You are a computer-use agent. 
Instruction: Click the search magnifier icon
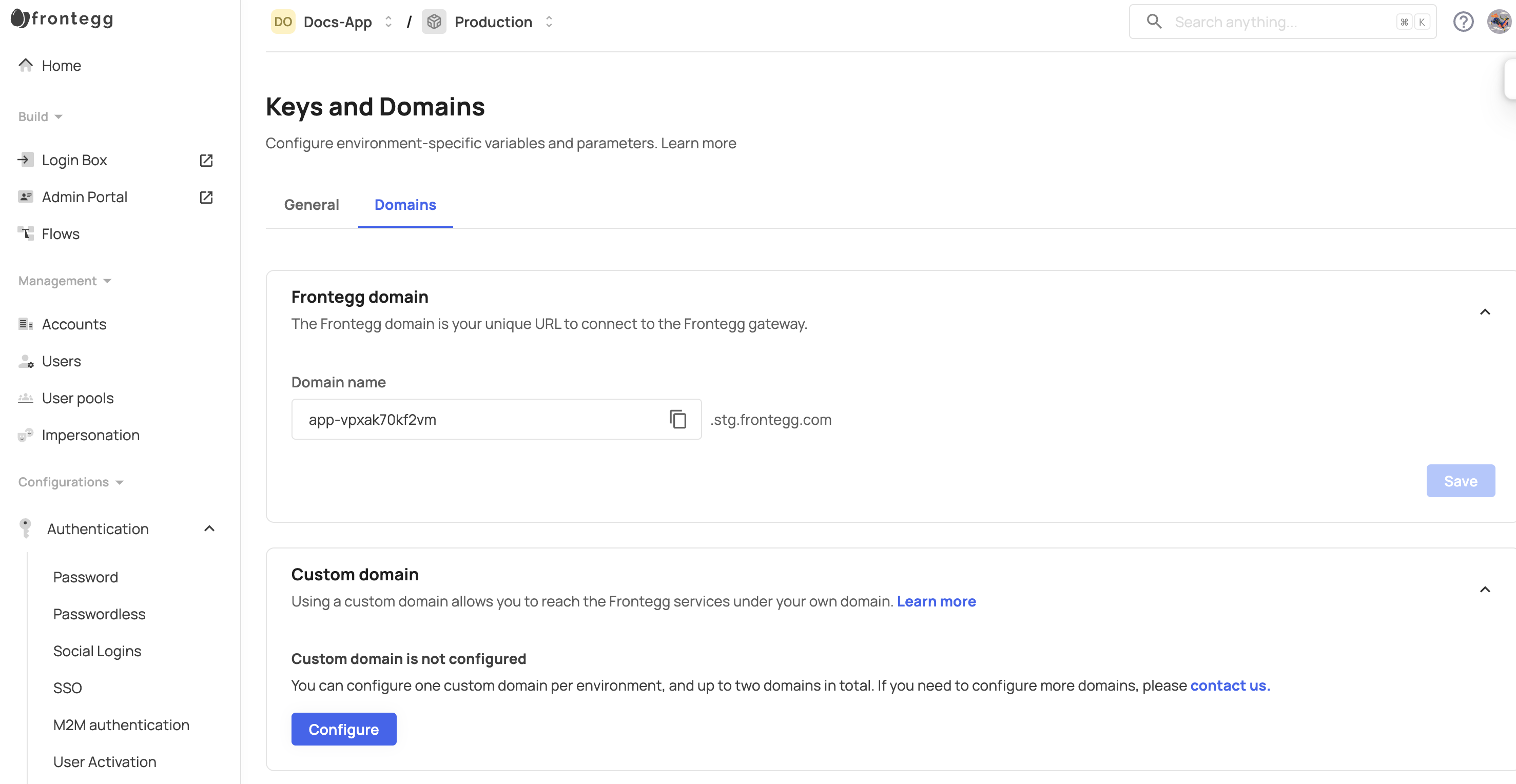pos(1154,21)
